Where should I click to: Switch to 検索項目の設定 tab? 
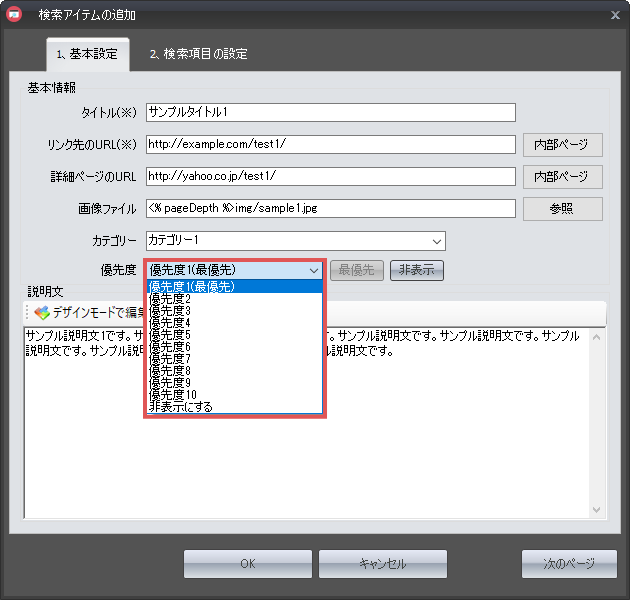click(x=198, y=53)
